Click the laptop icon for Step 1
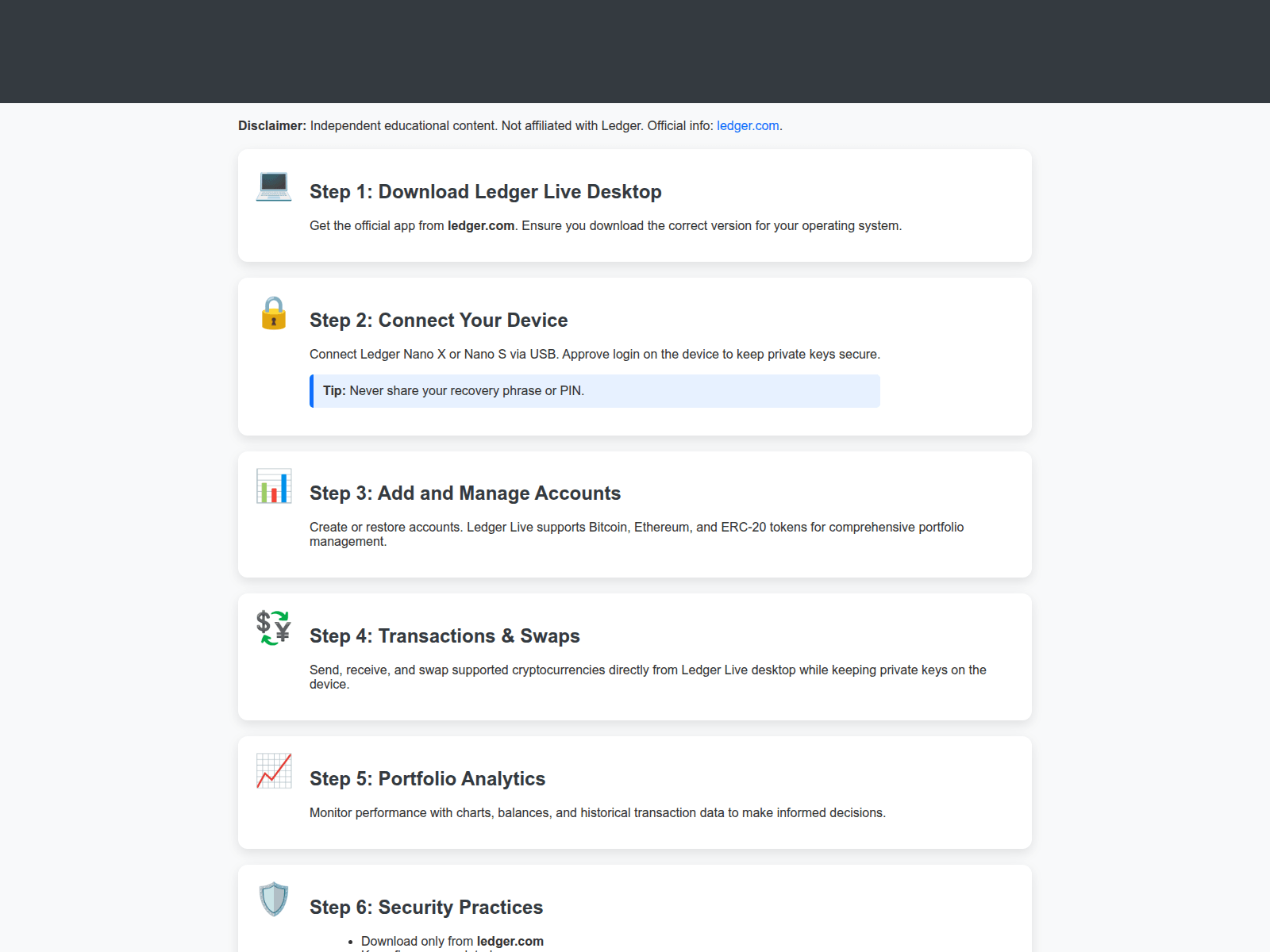The image size is (1270, 952). (x=273, y=187)
